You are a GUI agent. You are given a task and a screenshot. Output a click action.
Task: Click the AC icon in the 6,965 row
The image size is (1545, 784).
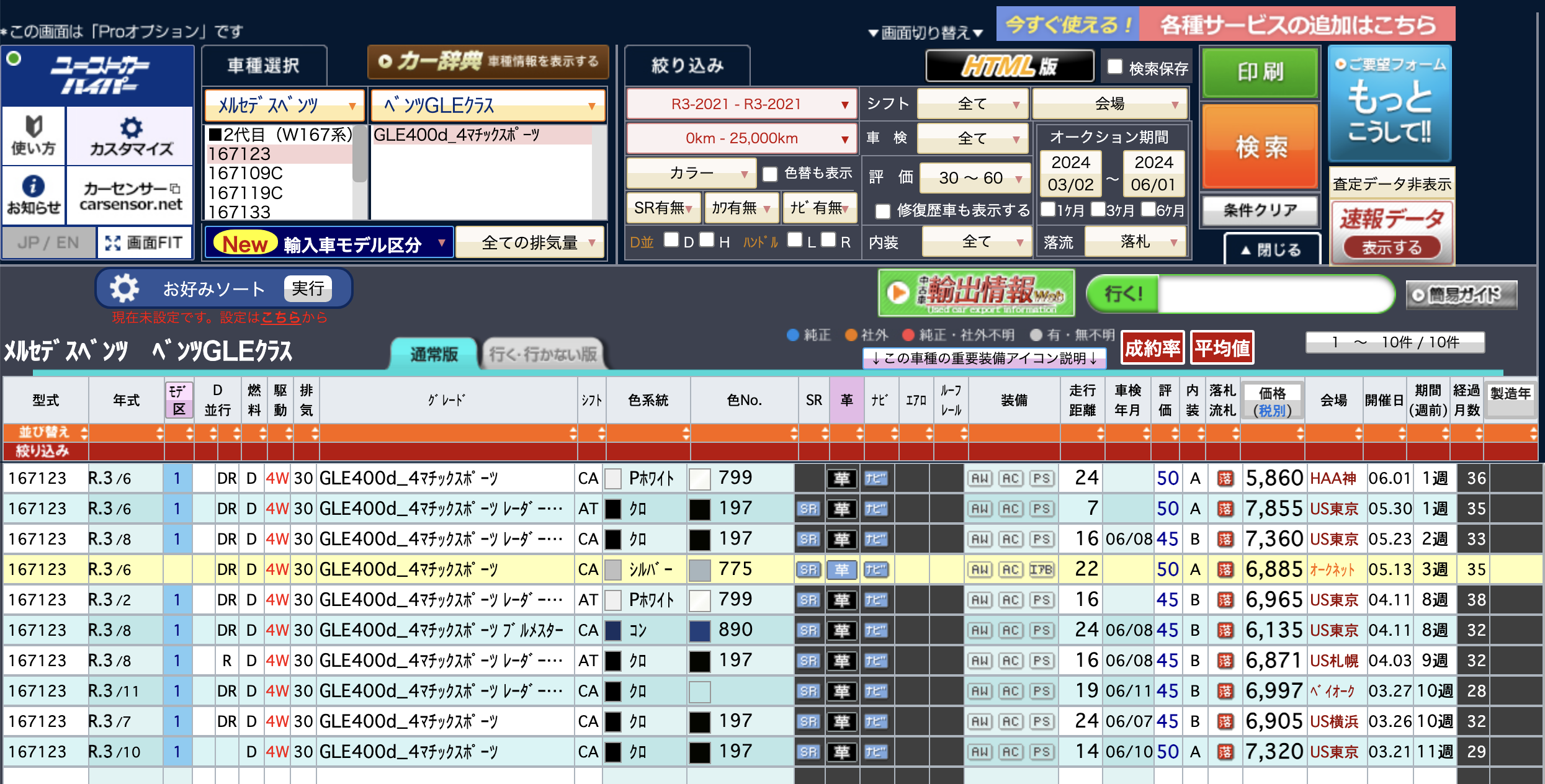(1011, 600)
